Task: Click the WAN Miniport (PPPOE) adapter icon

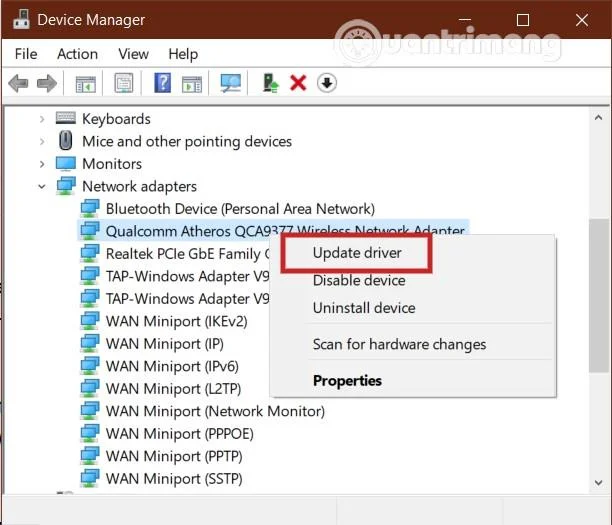Action: tap(90, 433)
